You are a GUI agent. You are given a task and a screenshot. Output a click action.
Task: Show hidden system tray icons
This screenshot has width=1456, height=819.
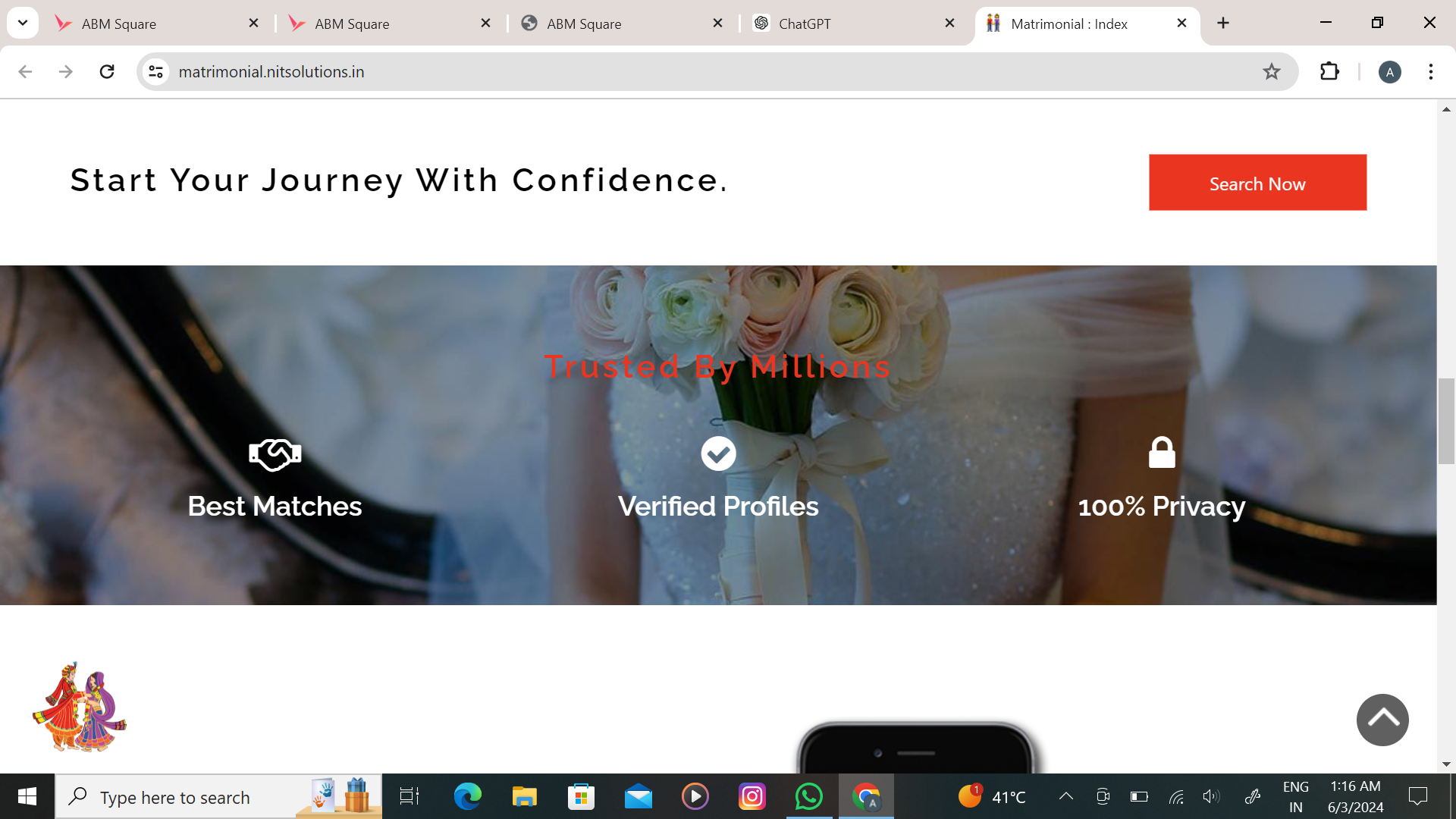coord(1065,796)
